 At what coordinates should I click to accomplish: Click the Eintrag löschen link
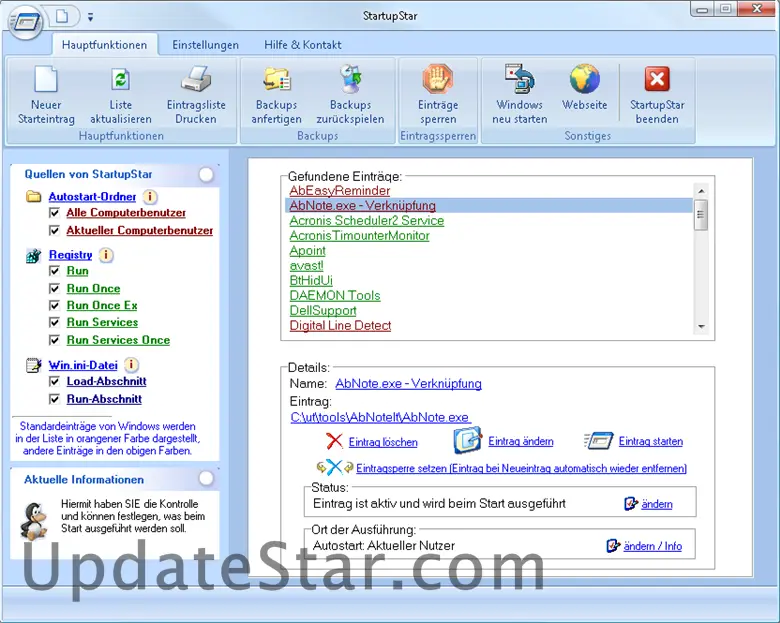point(383,442)
